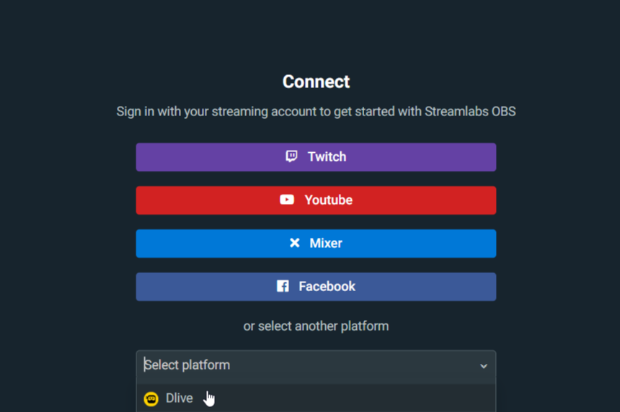Click the Dlive text label
The width and height of the screenshot is (620, 412).
[x=179, y=398]
